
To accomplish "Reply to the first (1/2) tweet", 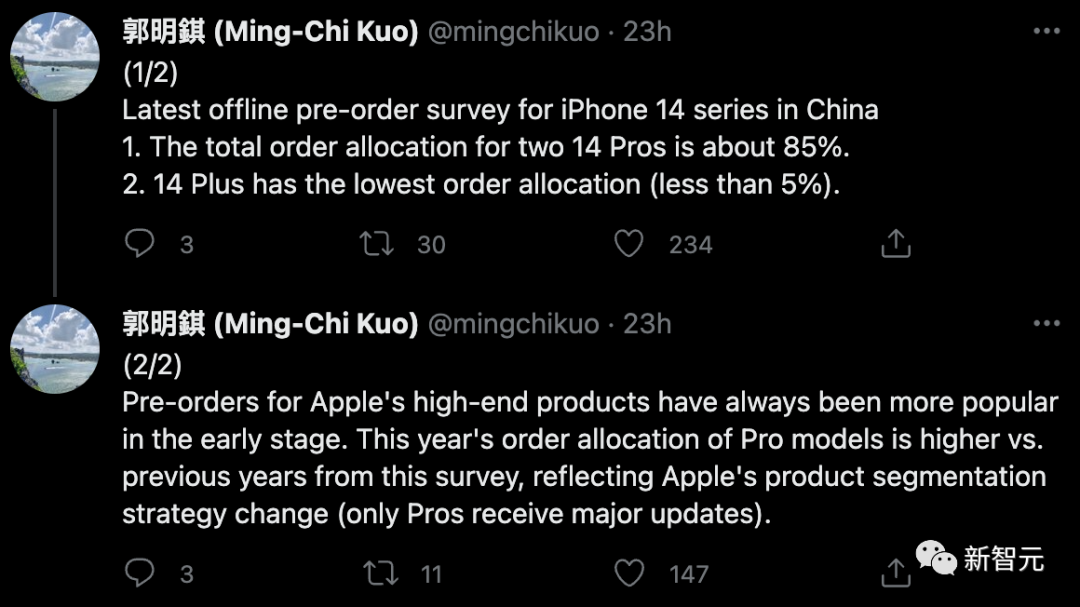I will (140, 244).
